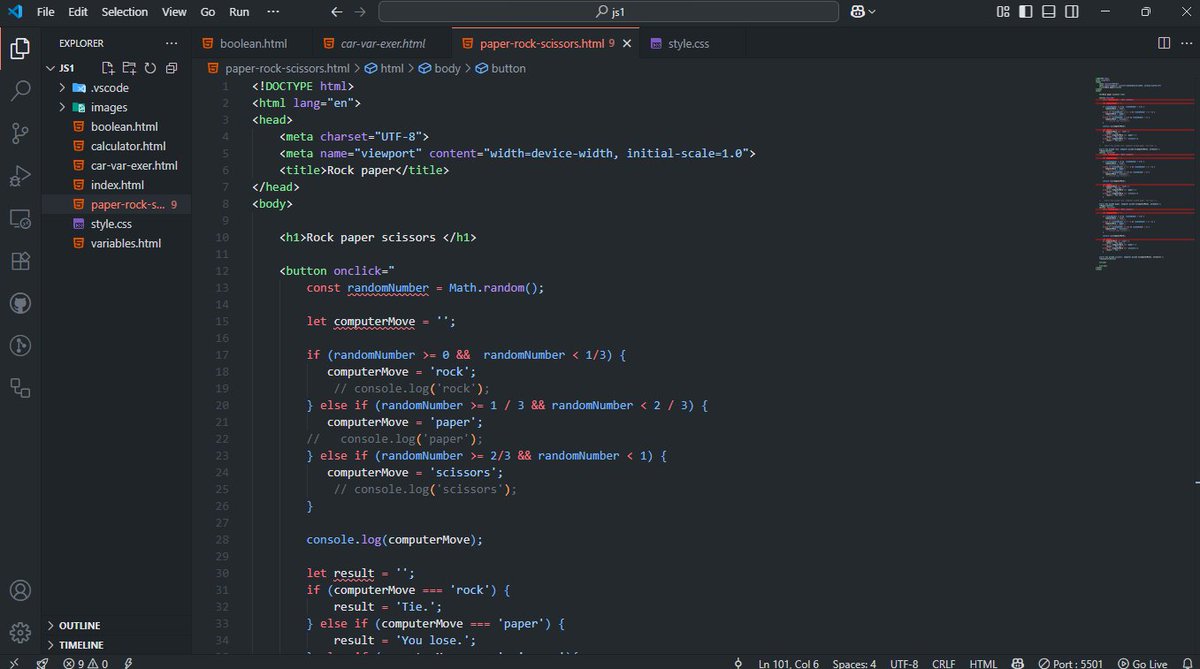This screenshot has height=669, width=1200.
Task: Open the Source Control view
Action: tap(20, 132)
